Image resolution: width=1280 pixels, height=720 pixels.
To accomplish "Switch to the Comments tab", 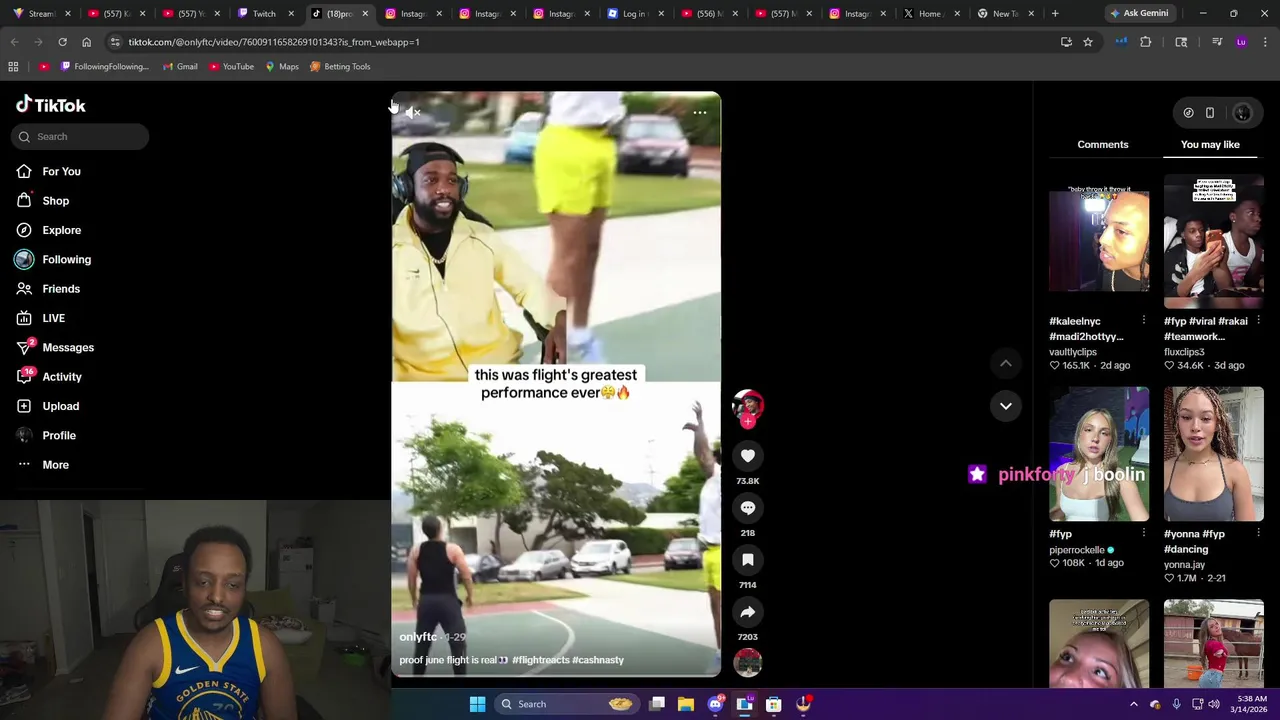I will [1103, 145].
